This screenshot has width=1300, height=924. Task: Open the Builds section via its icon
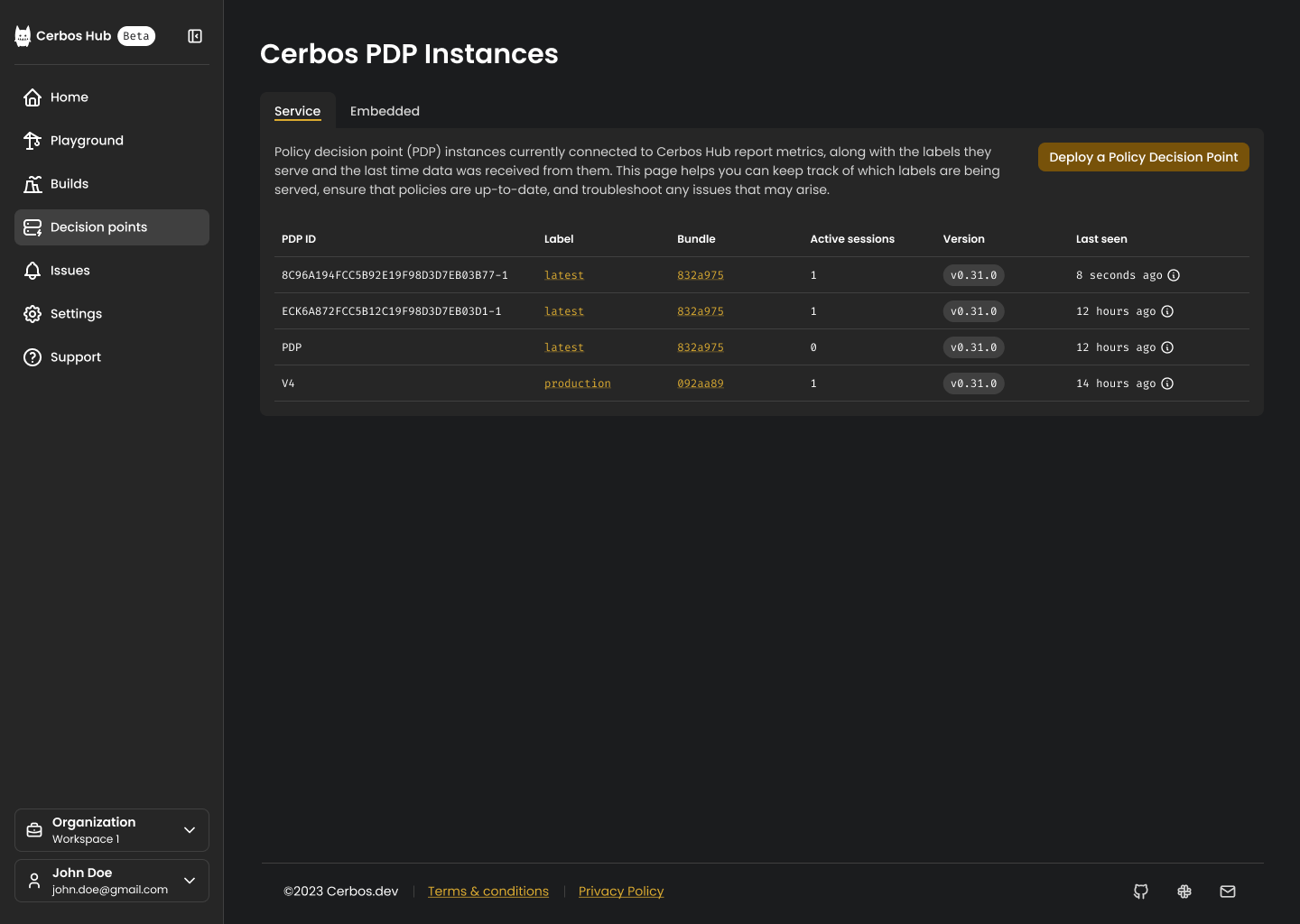[32, 184]
